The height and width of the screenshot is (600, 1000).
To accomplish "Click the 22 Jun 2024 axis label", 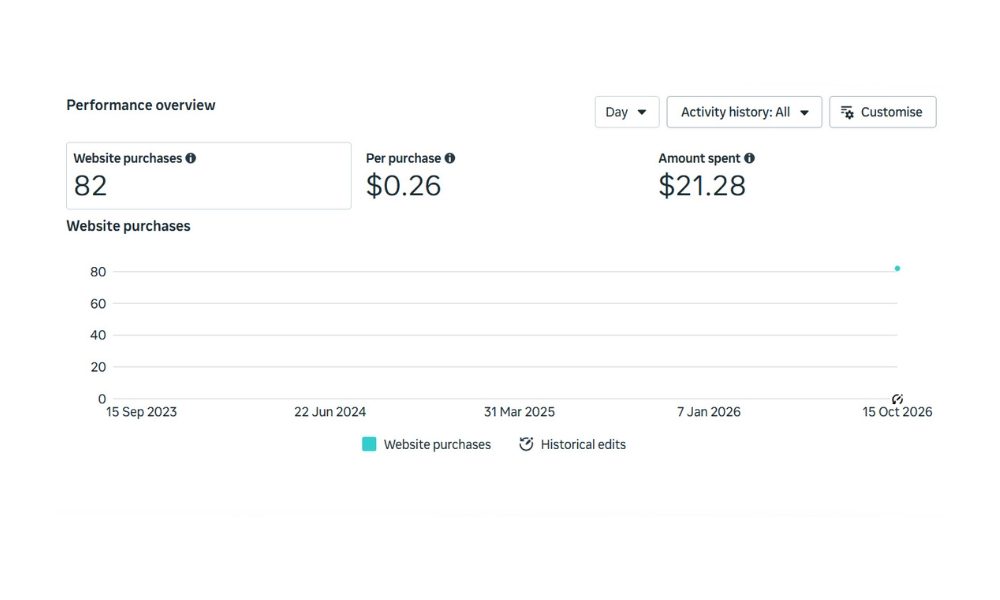I will coord(330,412).
